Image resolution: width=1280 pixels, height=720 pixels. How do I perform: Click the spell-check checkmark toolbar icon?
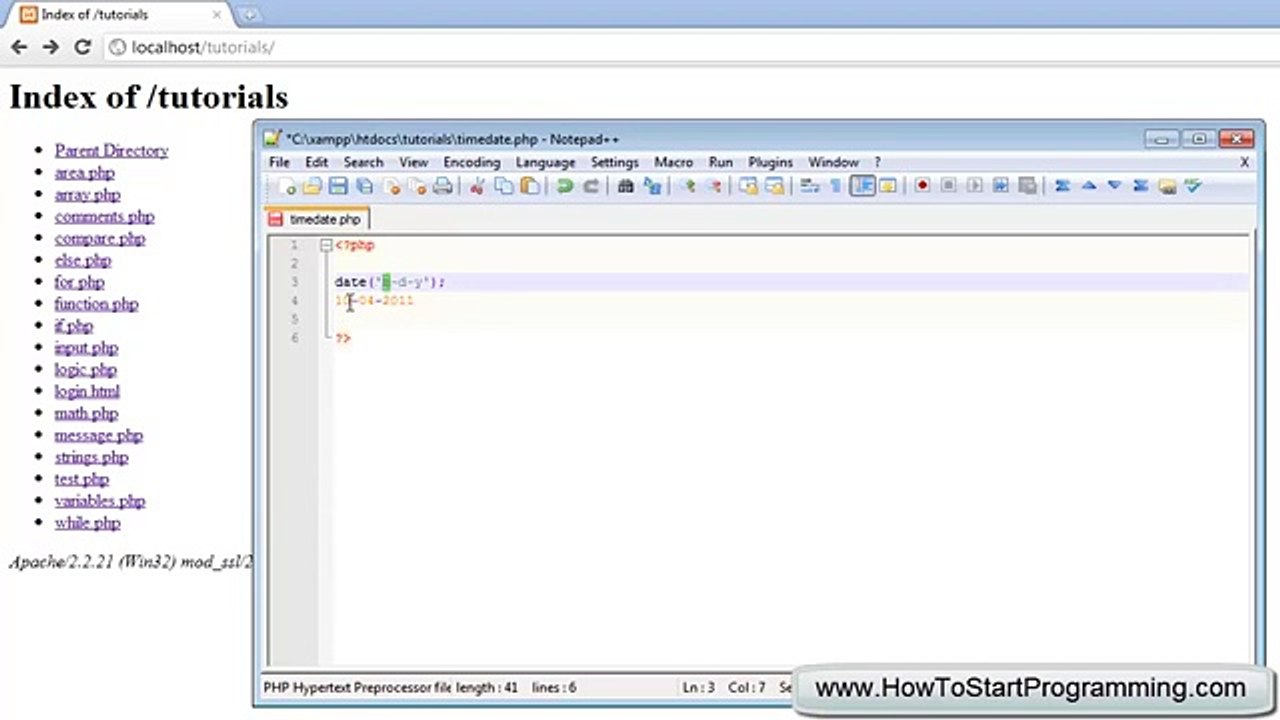tap(1193, 186)
